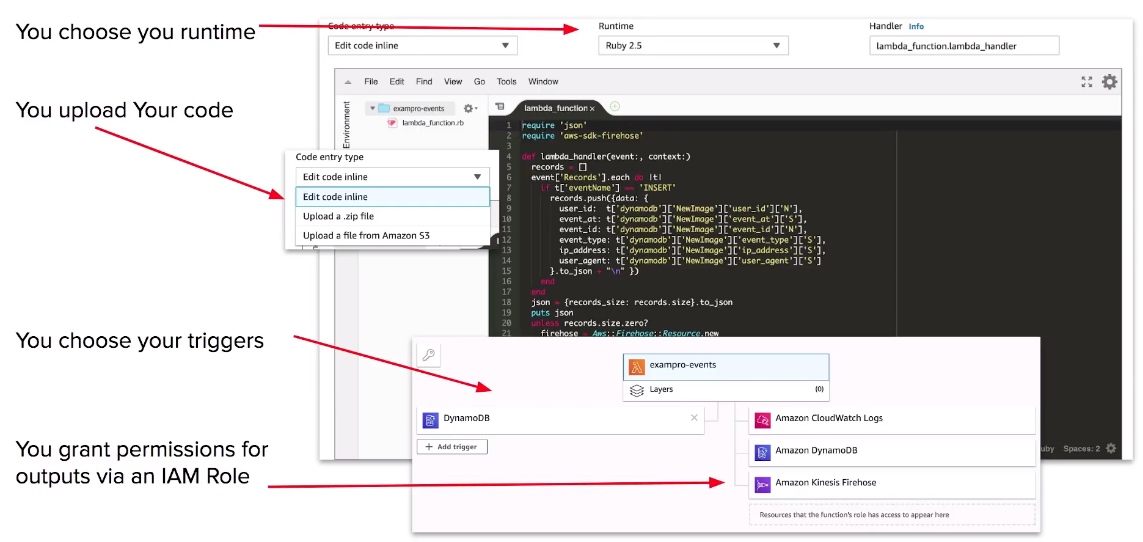Viewport: 1143px width, 542px height.
Task: Click the orange Lambda function icon
Action: point(637,365)
